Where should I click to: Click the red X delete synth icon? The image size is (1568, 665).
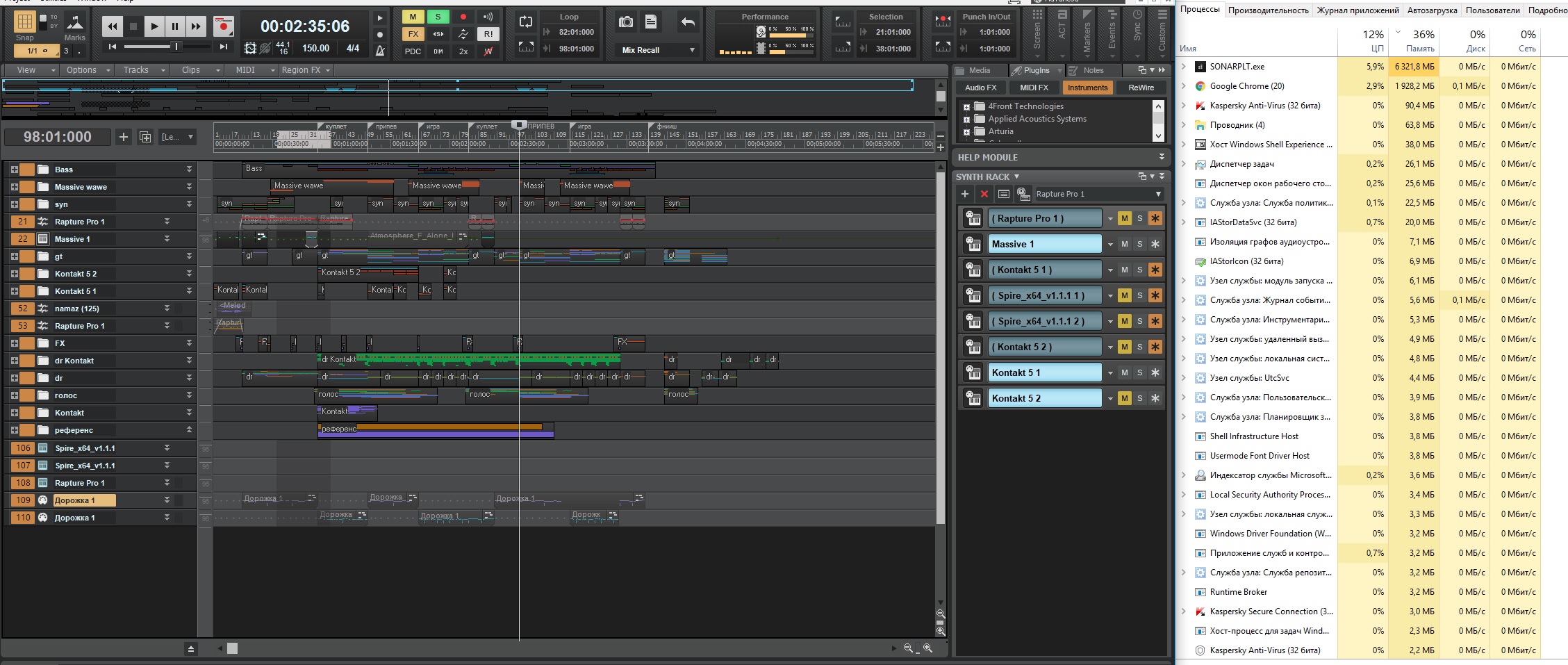(x=984, y=194)
